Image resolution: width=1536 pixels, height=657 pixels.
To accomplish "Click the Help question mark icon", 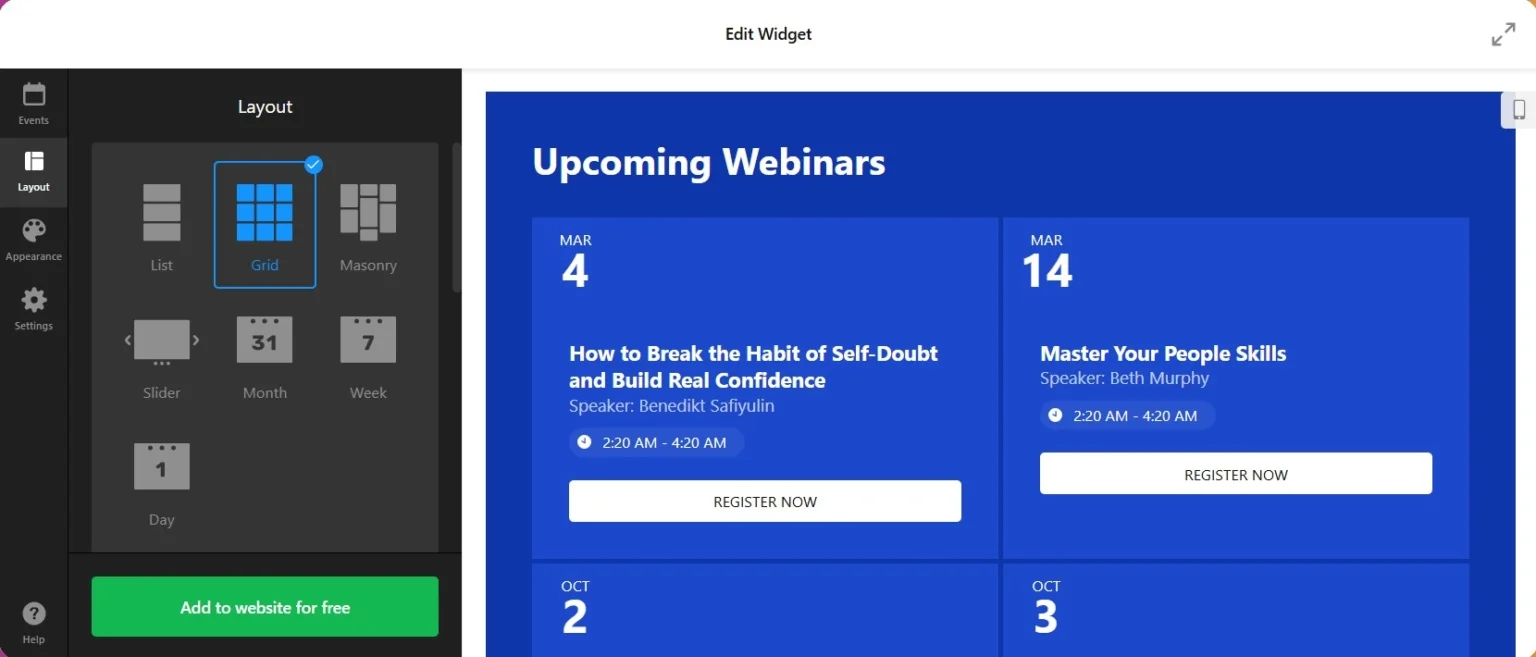I will pyautogui.click(x=33, y=613).
